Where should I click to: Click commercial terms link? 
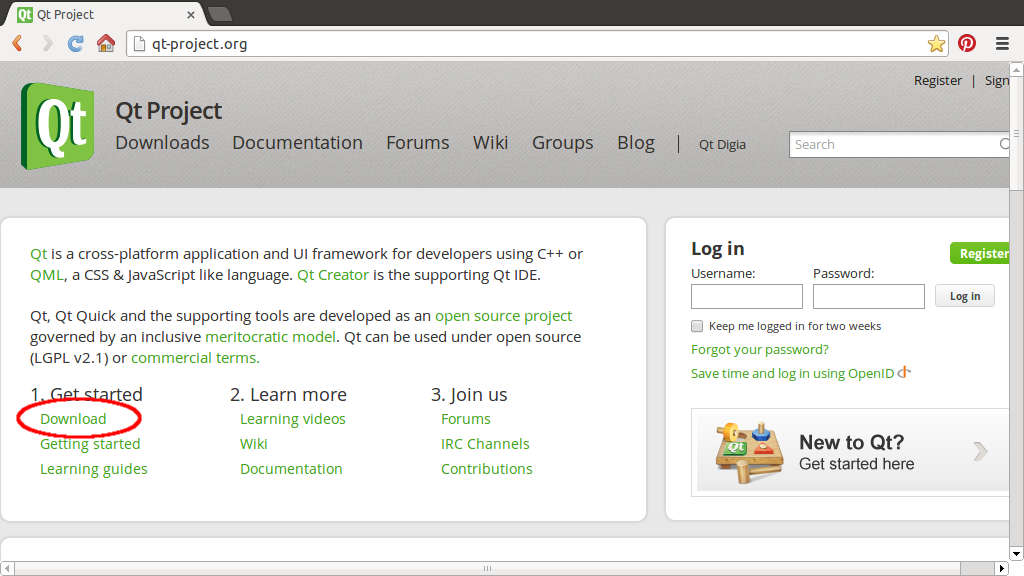[x=195, y=358]
